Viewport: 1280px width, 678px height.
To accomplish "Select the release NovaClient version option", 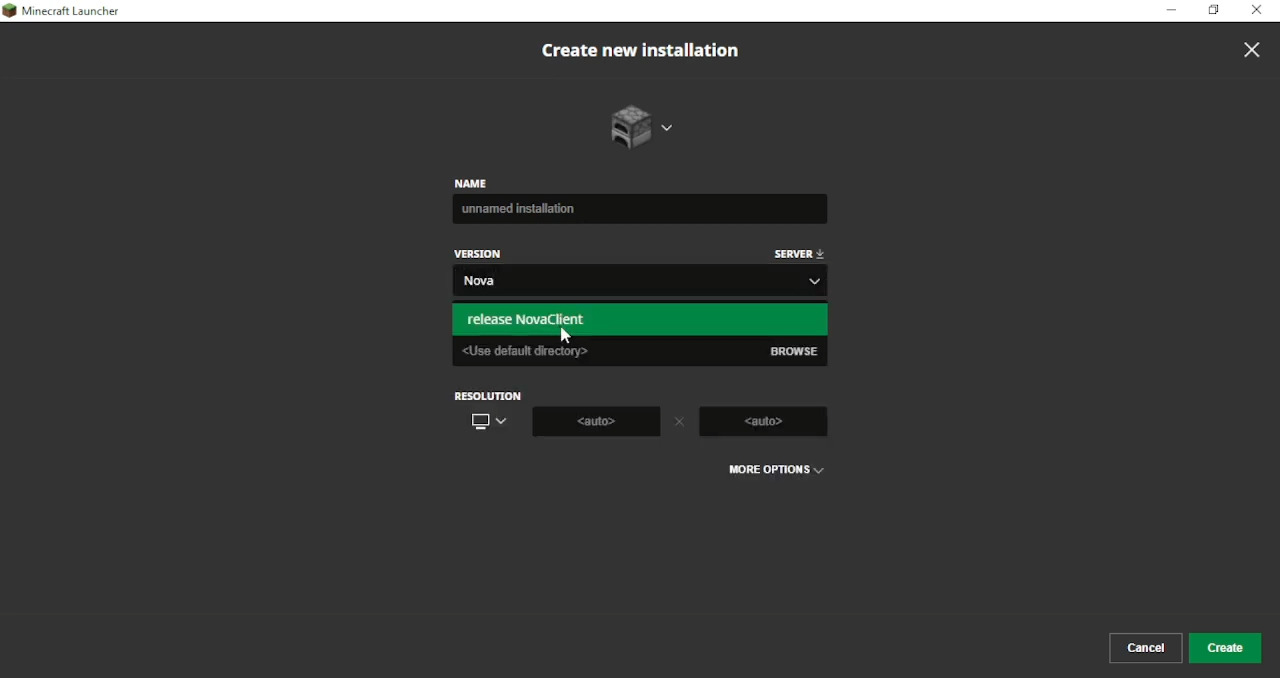I will (x=640, y=320).
